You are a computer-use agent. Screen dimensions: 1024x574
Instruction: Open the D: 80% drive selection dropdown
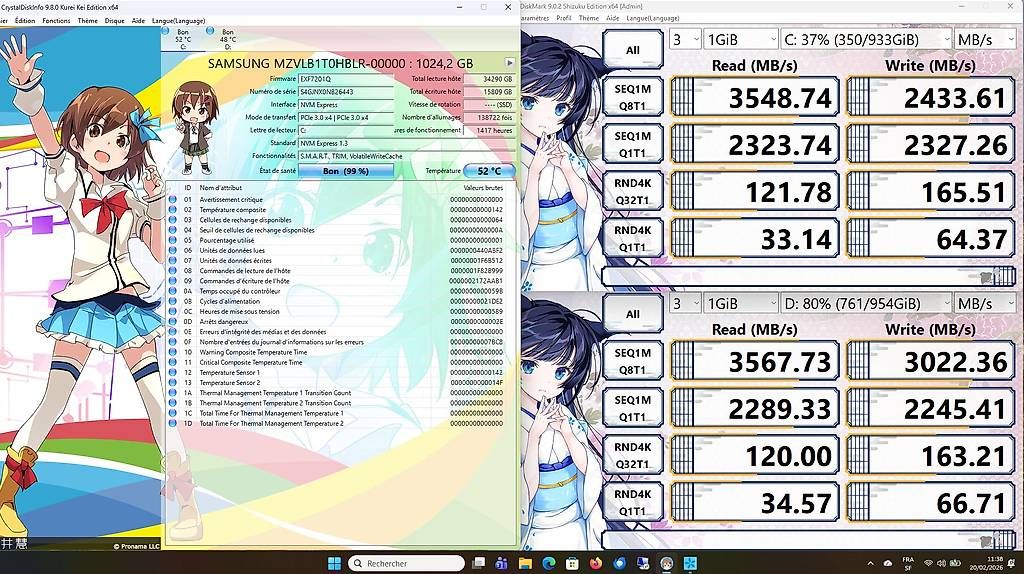(866, 304)
